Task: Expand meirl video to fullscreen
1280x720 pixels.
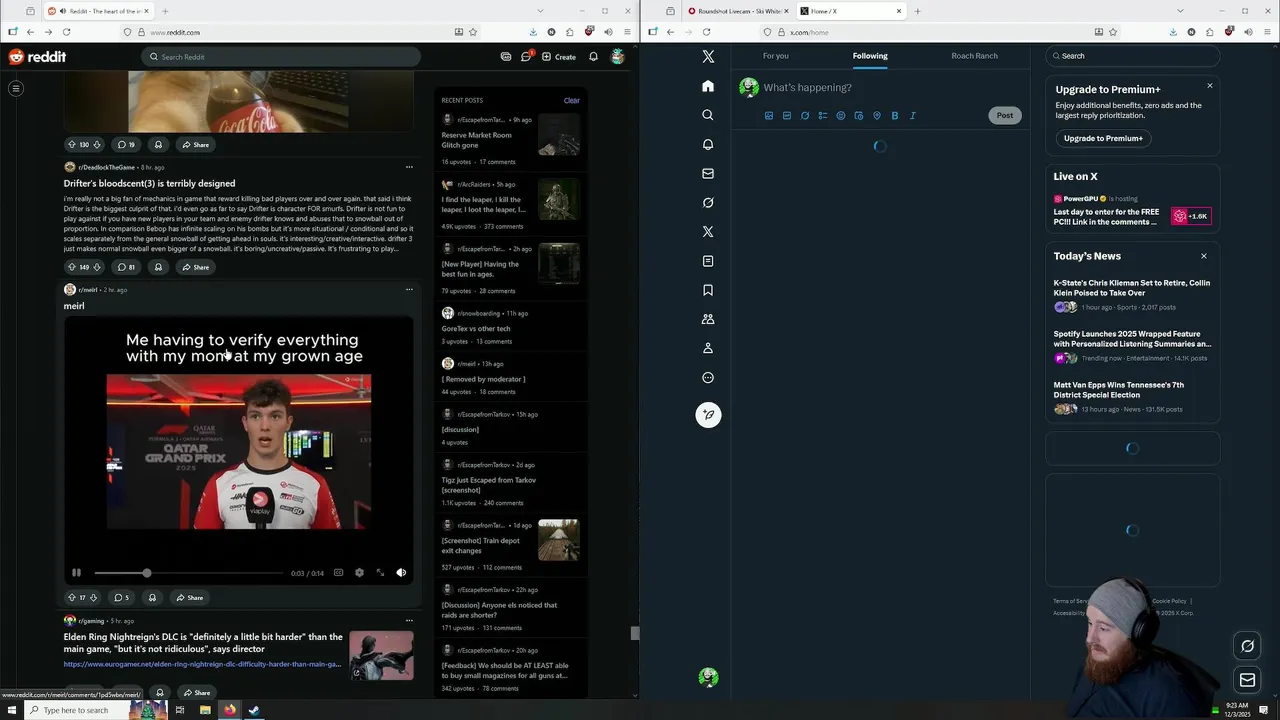Action: click(380, 573)
